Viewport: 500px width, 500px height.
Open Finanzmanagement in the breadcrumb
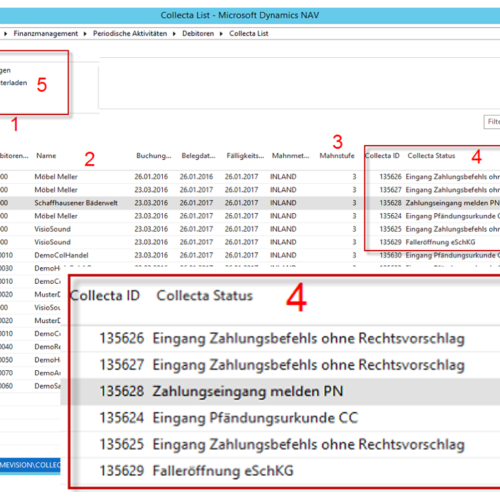coord(45,34)
